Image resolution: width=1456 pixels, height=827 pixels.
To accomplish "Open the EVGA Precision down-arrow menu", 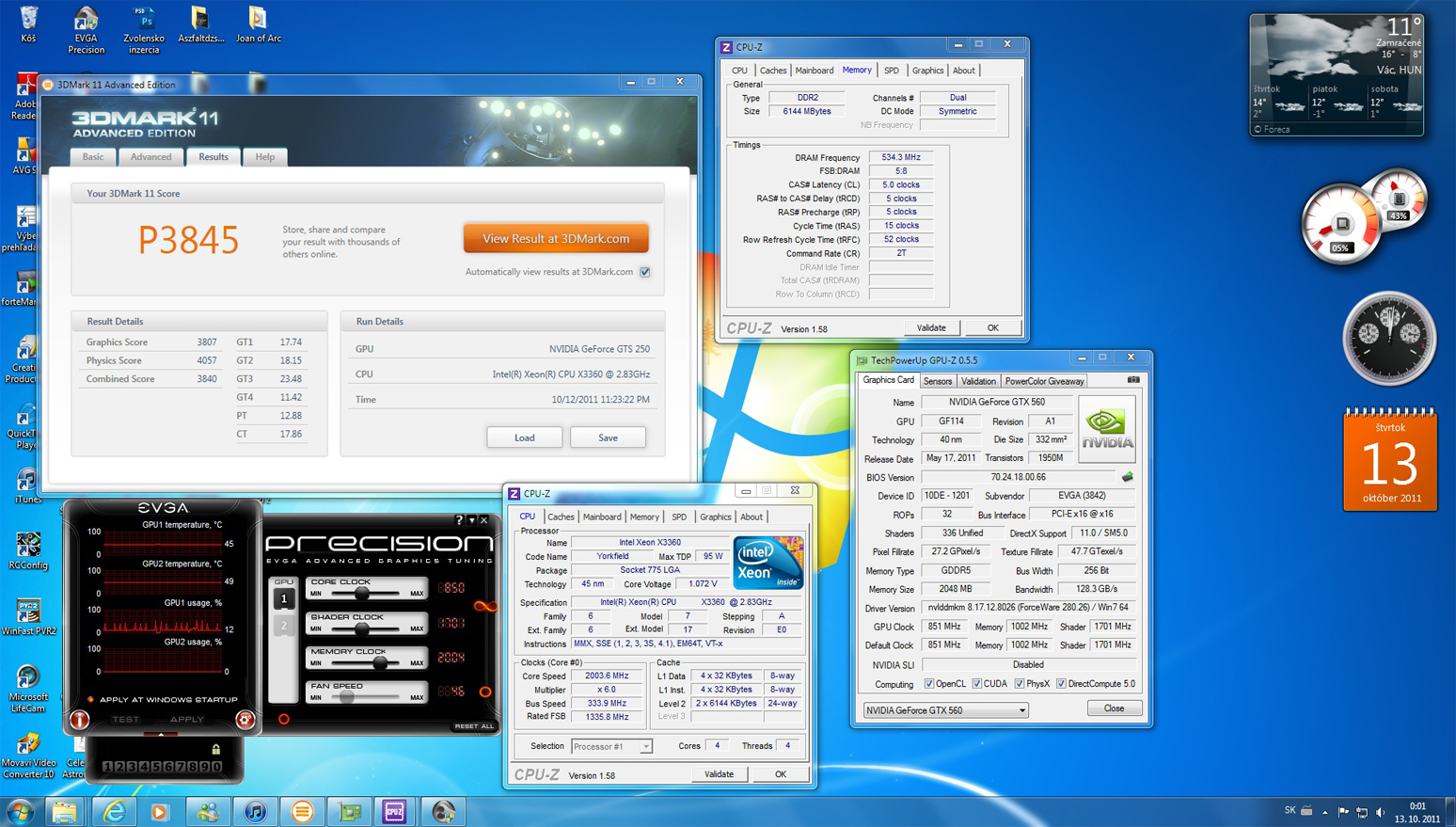I will [472, 520].
